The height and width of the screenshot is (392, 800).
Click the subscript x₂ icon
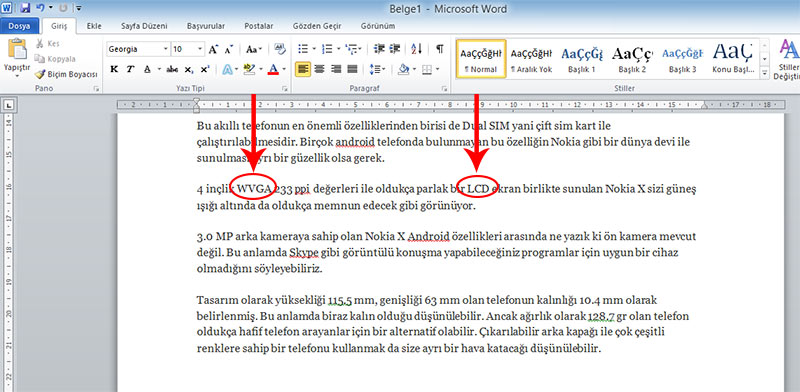point(189,69)
